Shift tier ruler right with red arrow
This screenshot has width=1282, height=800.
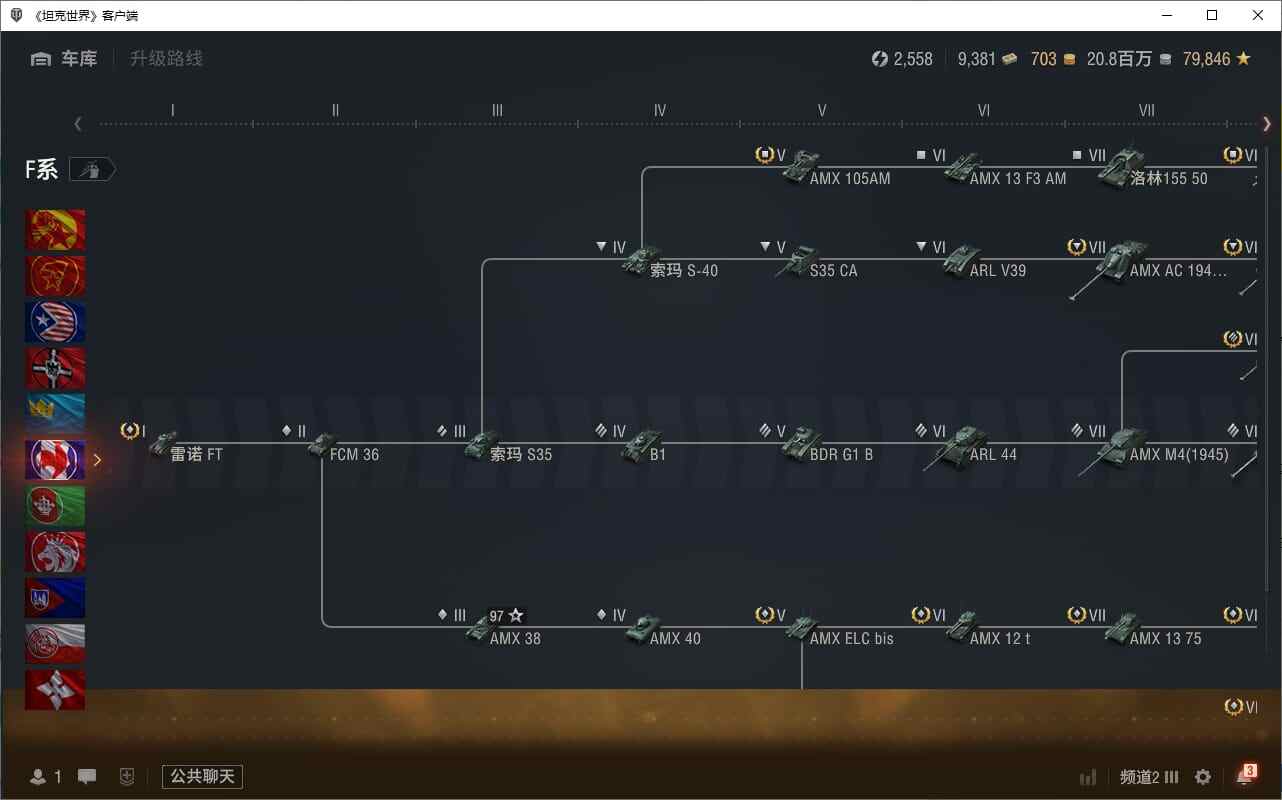(x=1267, y=124)
